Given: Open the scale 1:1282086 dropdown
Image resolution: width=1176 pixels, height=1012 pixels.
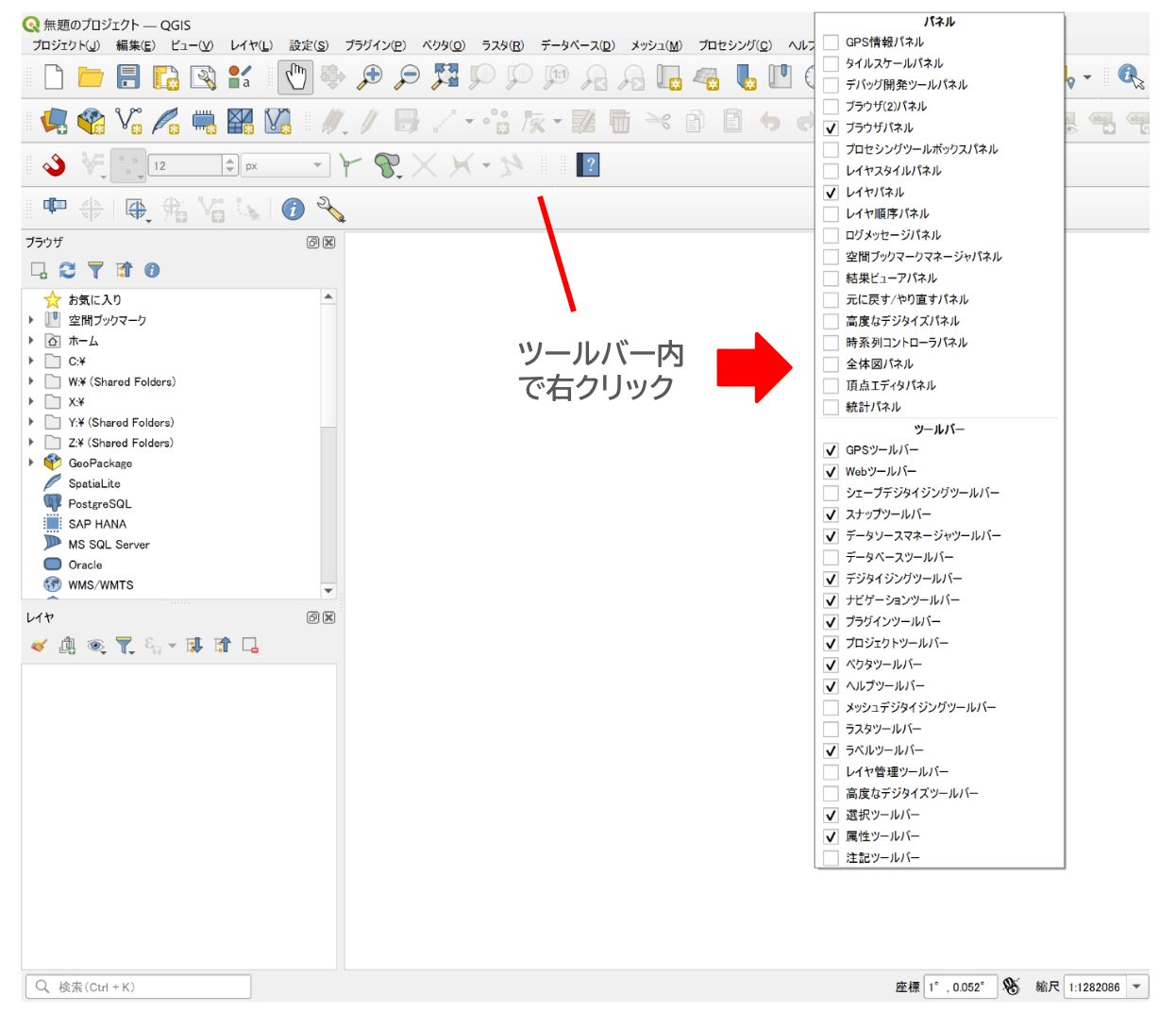Looking at the screenshot, I should (1138, 987).
